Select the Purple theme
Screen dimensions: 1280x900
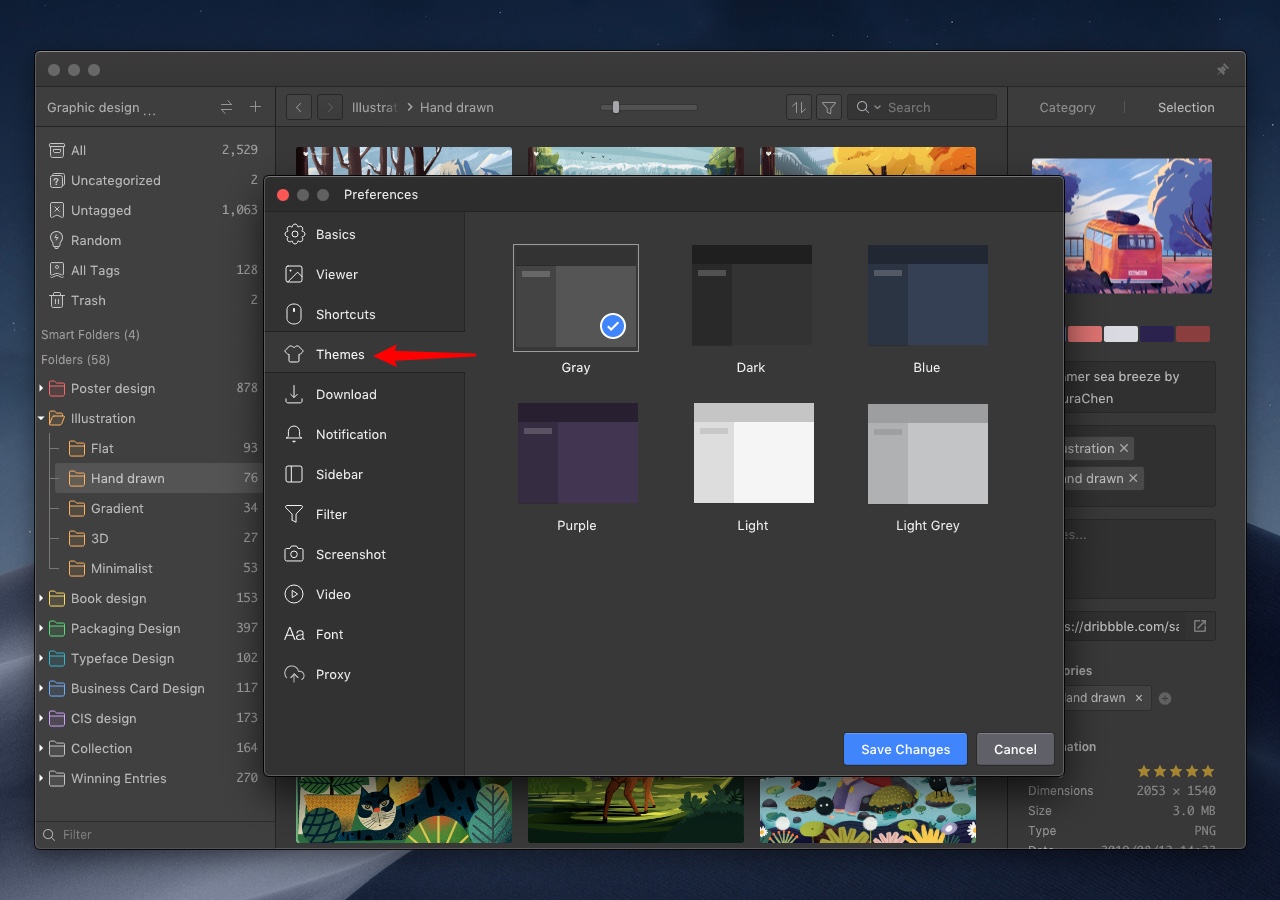point(578,454)
